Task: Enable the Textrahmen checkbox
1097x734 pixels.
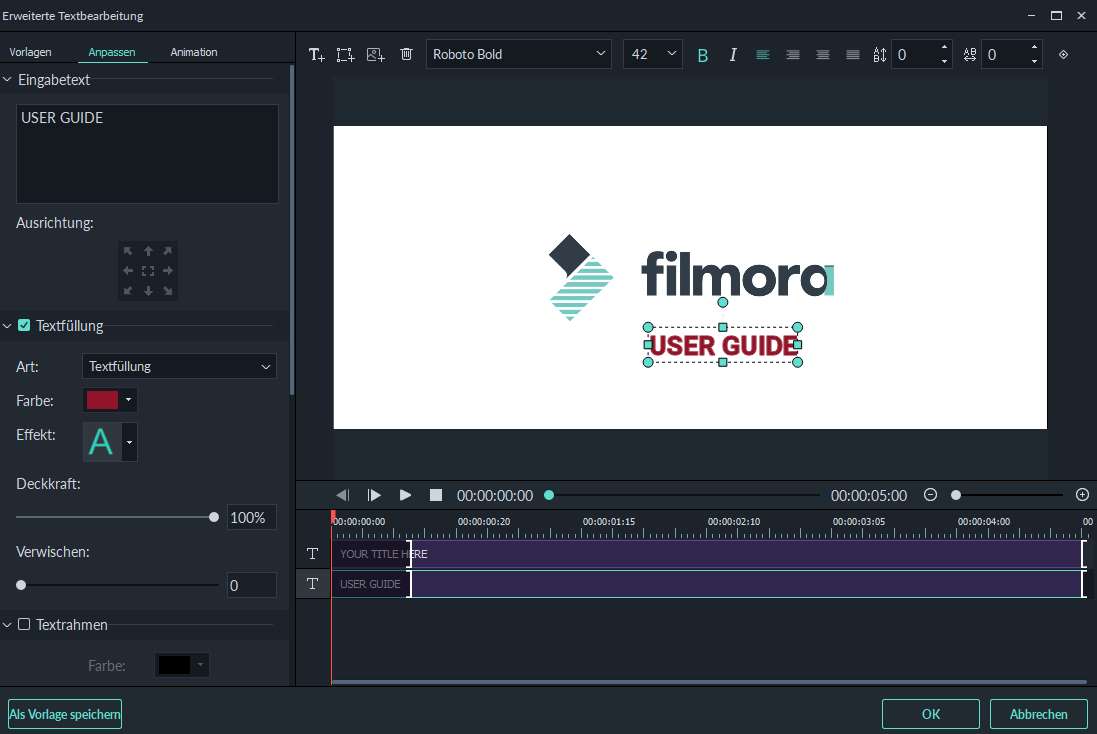Action: (24, 624)
